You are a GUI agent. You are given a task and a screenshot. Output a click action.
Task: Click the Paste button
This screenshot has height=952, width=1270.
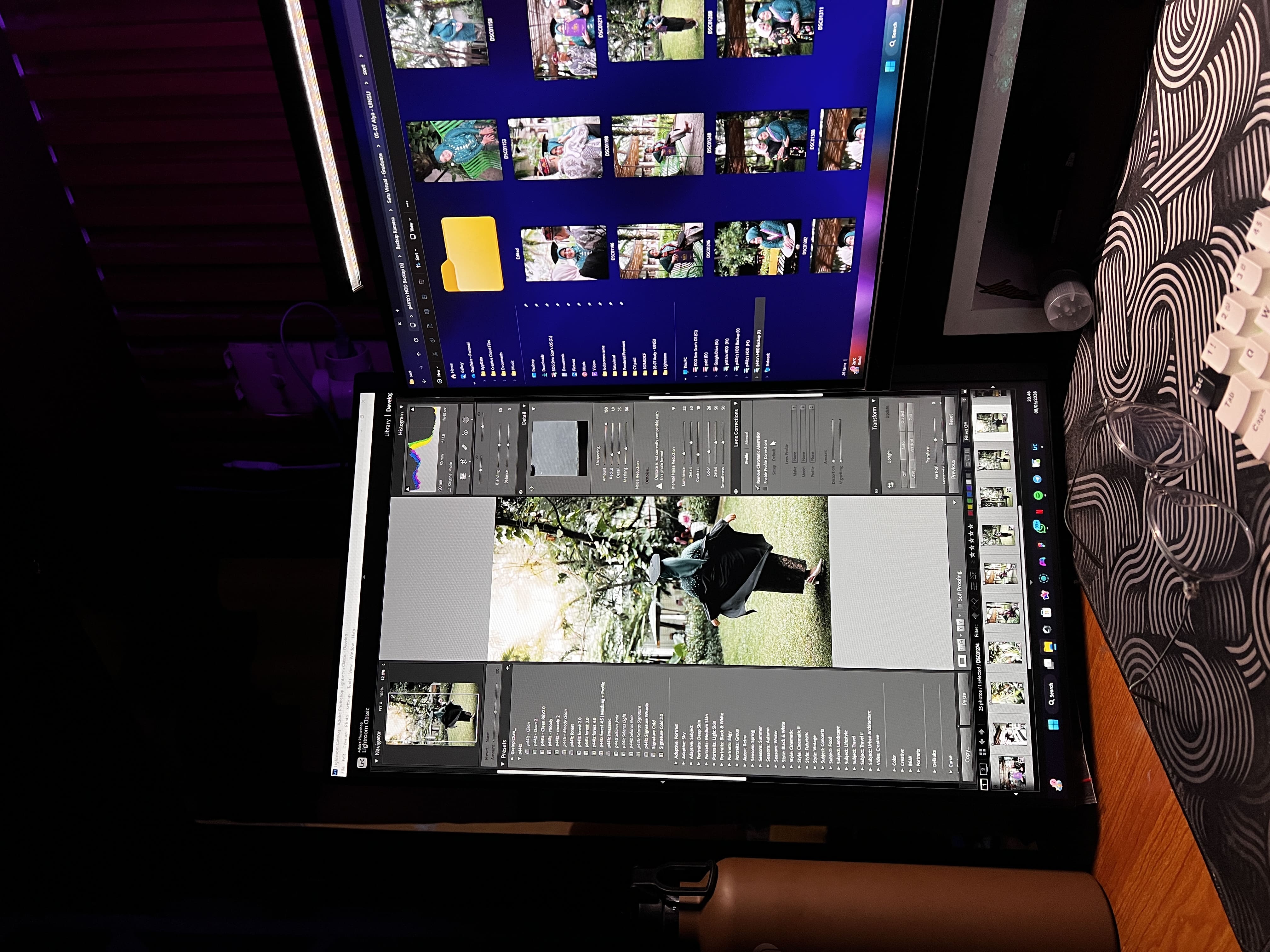click(964, 699)
